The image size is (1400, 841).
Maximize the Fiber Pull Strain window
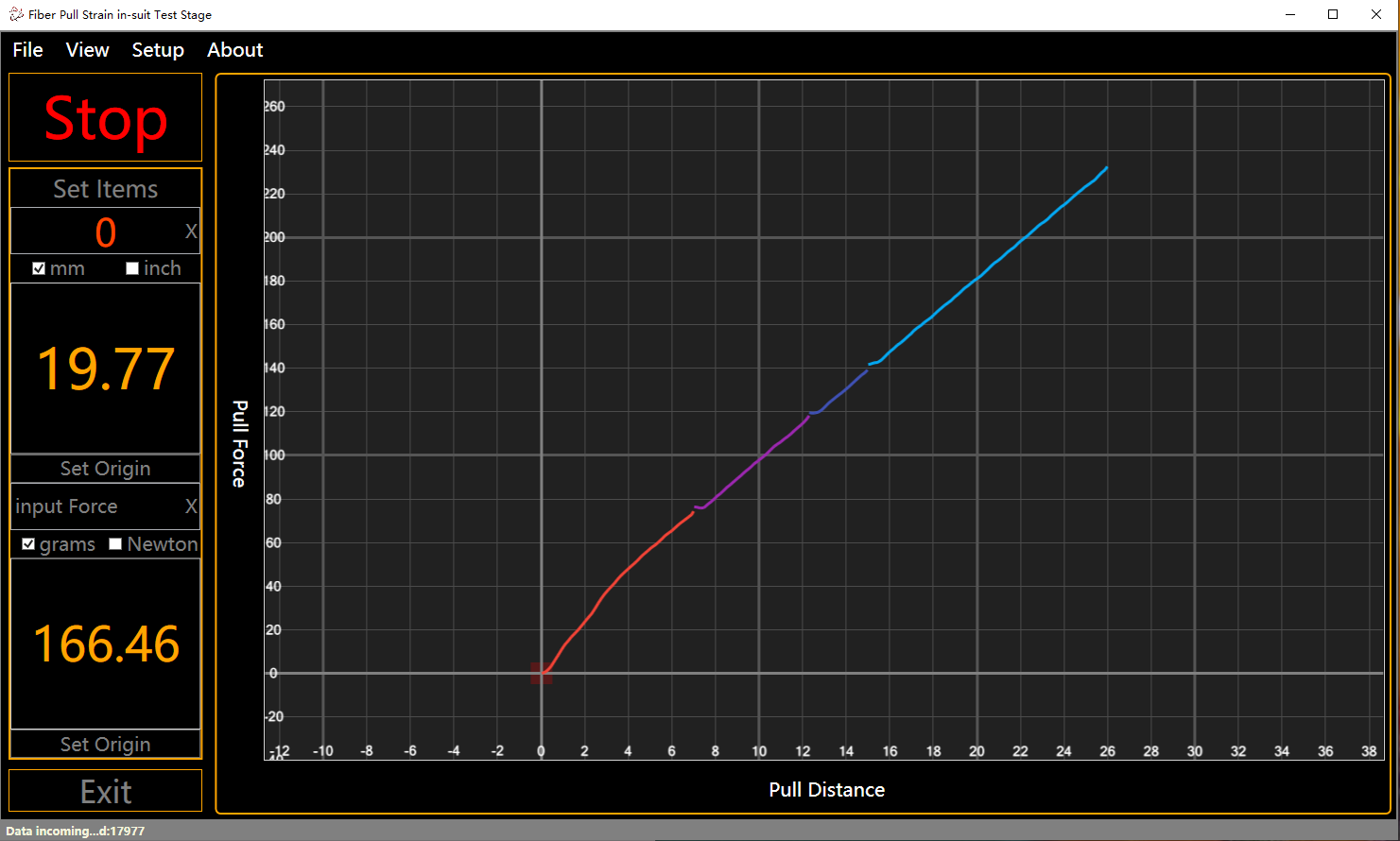1333,14
